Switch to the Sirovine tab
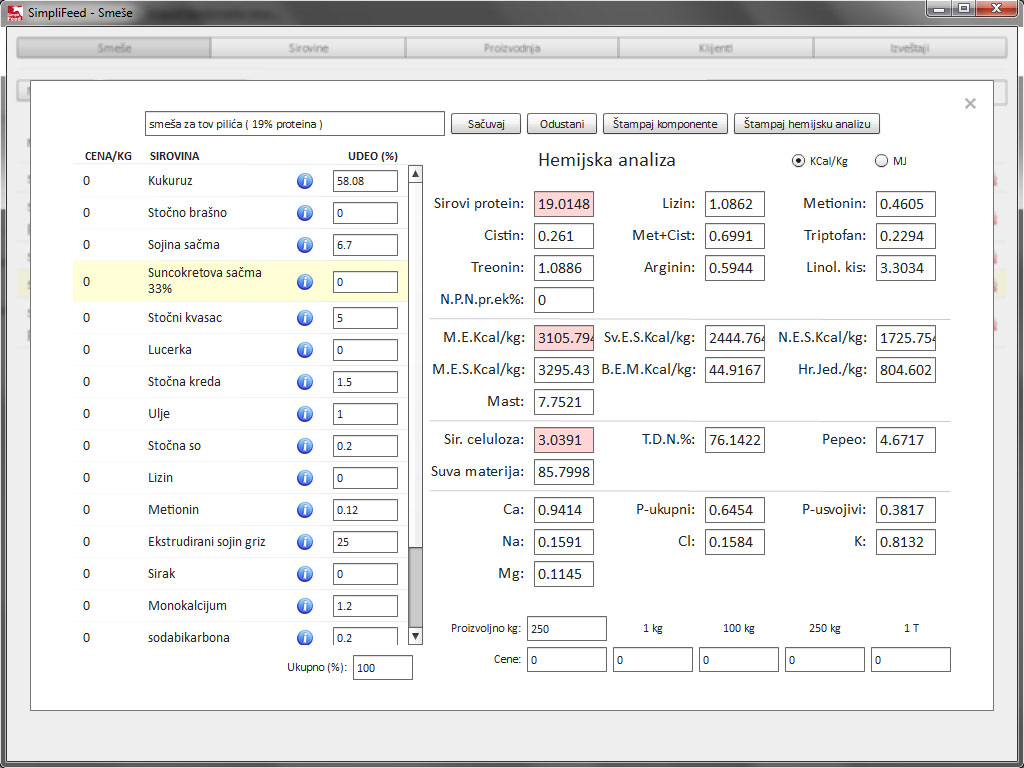Image resolution: width=1024 pixels, height=768 pixels. (308, 48)
